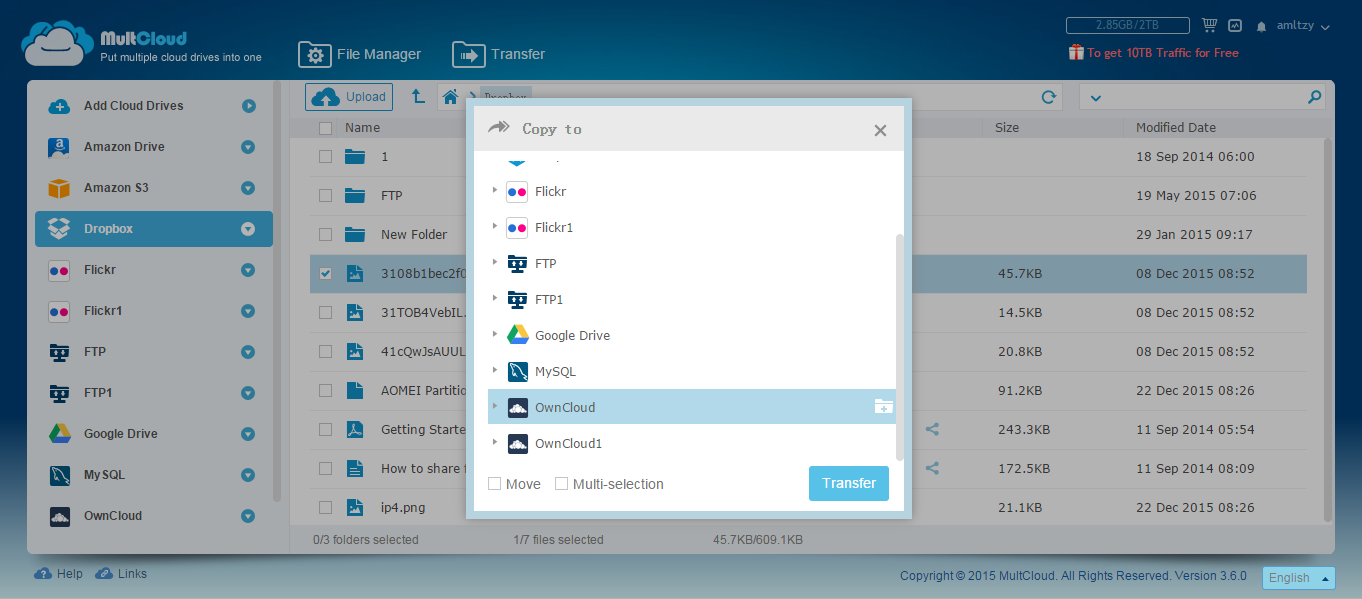The height and width of the screenshot is (599, 1362).
Task: Click the Upload button
Action: pos(349,97)
